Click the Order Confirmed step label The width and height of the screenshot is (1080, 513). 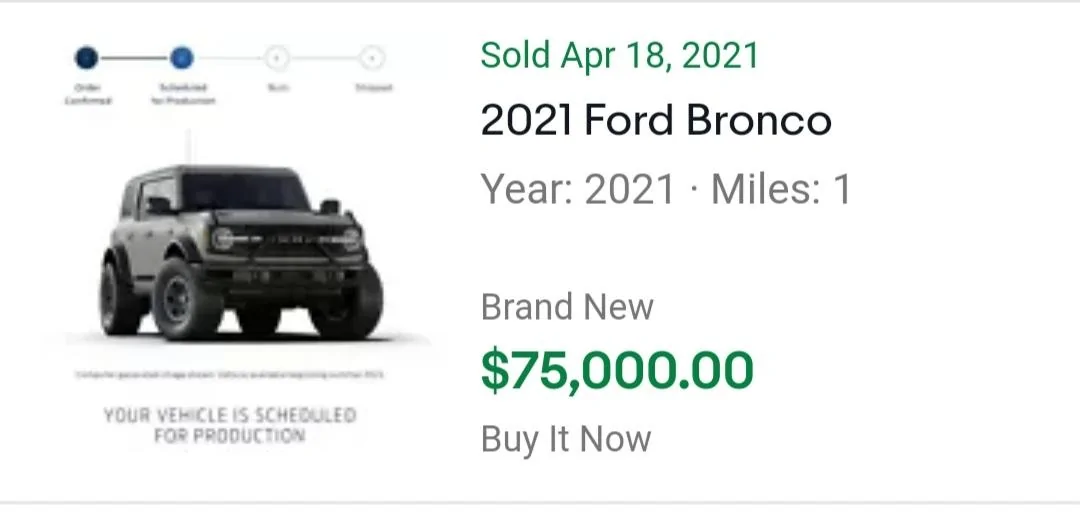pos(87,94)
